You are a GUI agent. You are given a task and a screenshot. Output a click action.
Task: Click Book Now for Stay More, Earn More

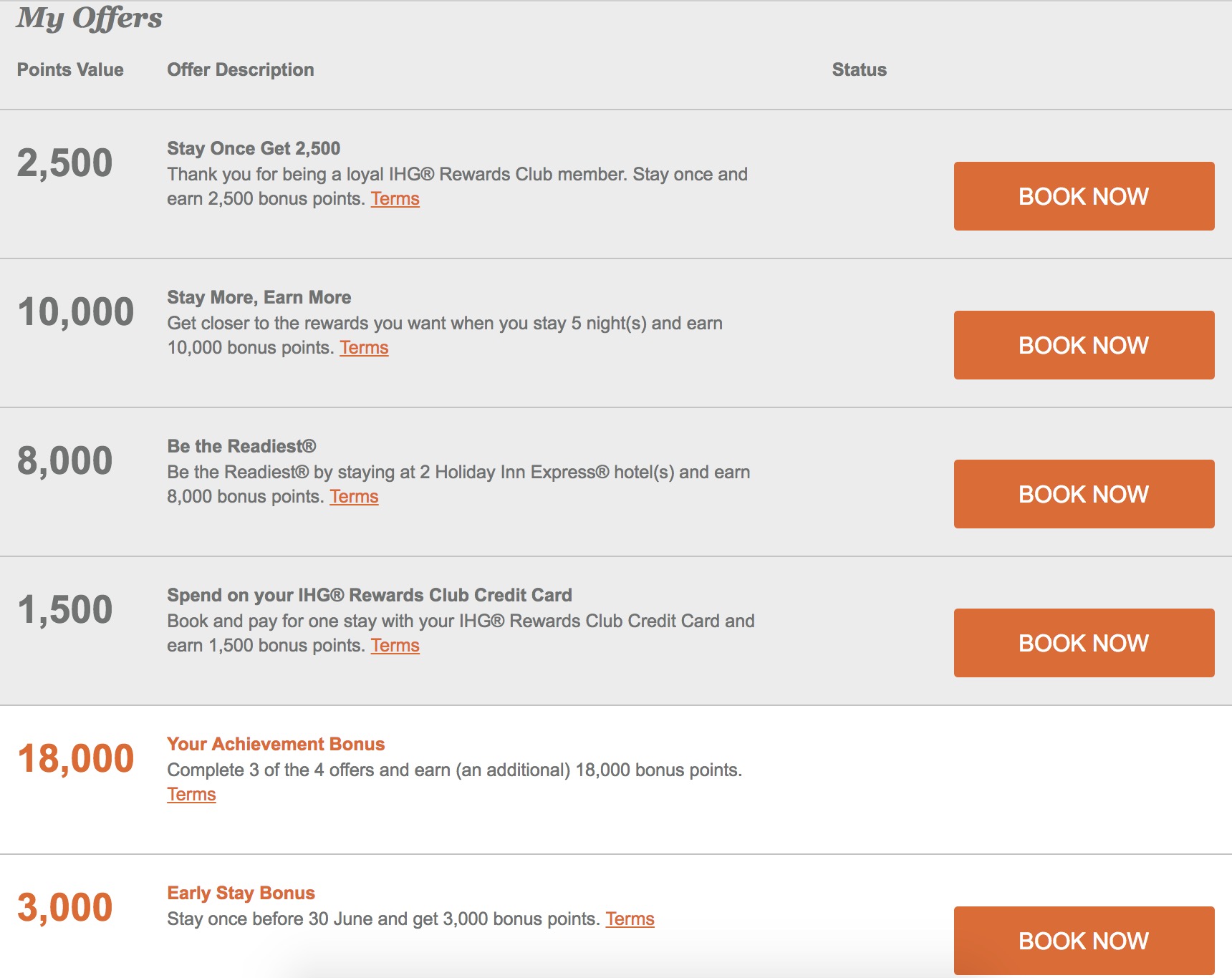tap(1083, 345)
